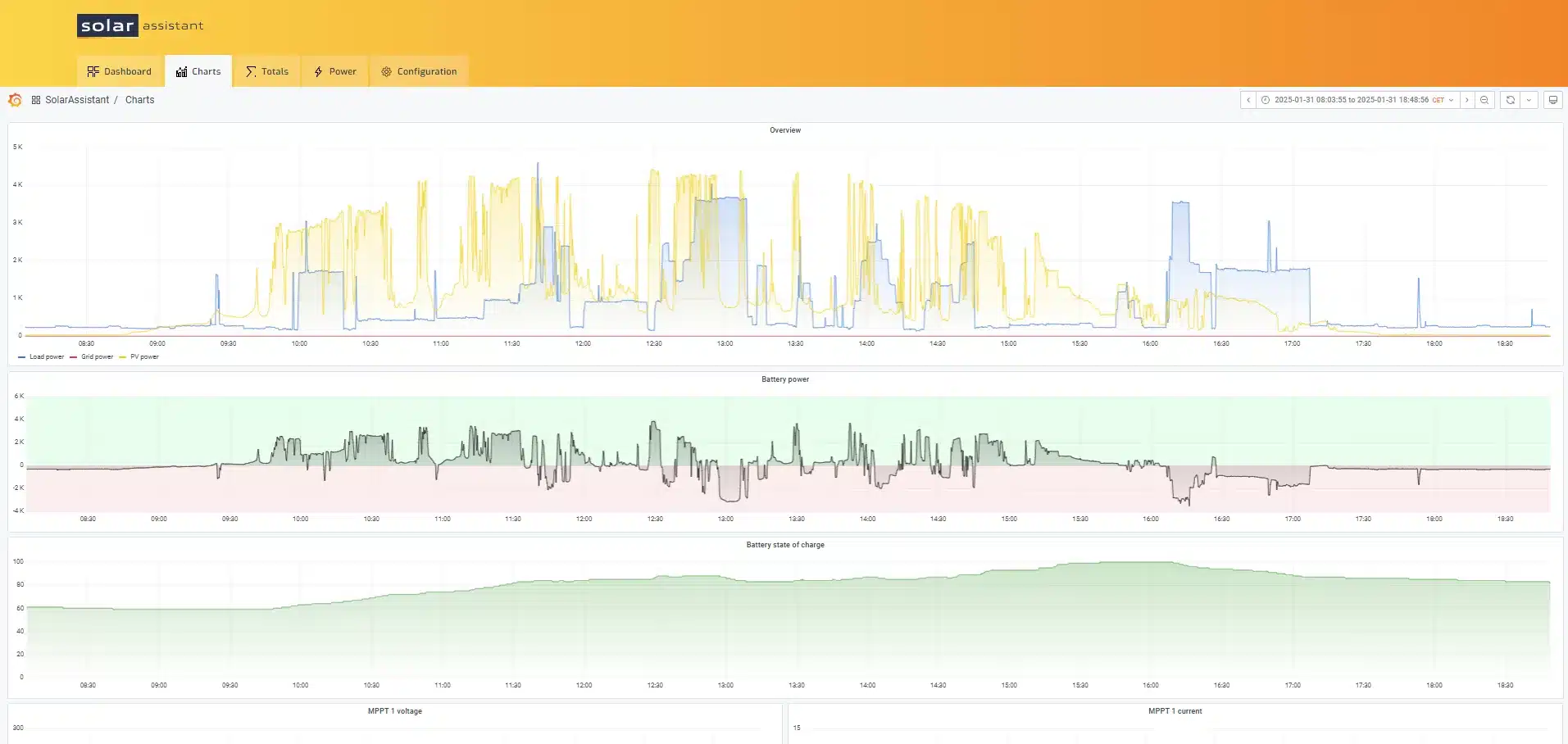The image size is (1568, 744).
Task: Go to the Configuration tab
Action: coord(419,71)
